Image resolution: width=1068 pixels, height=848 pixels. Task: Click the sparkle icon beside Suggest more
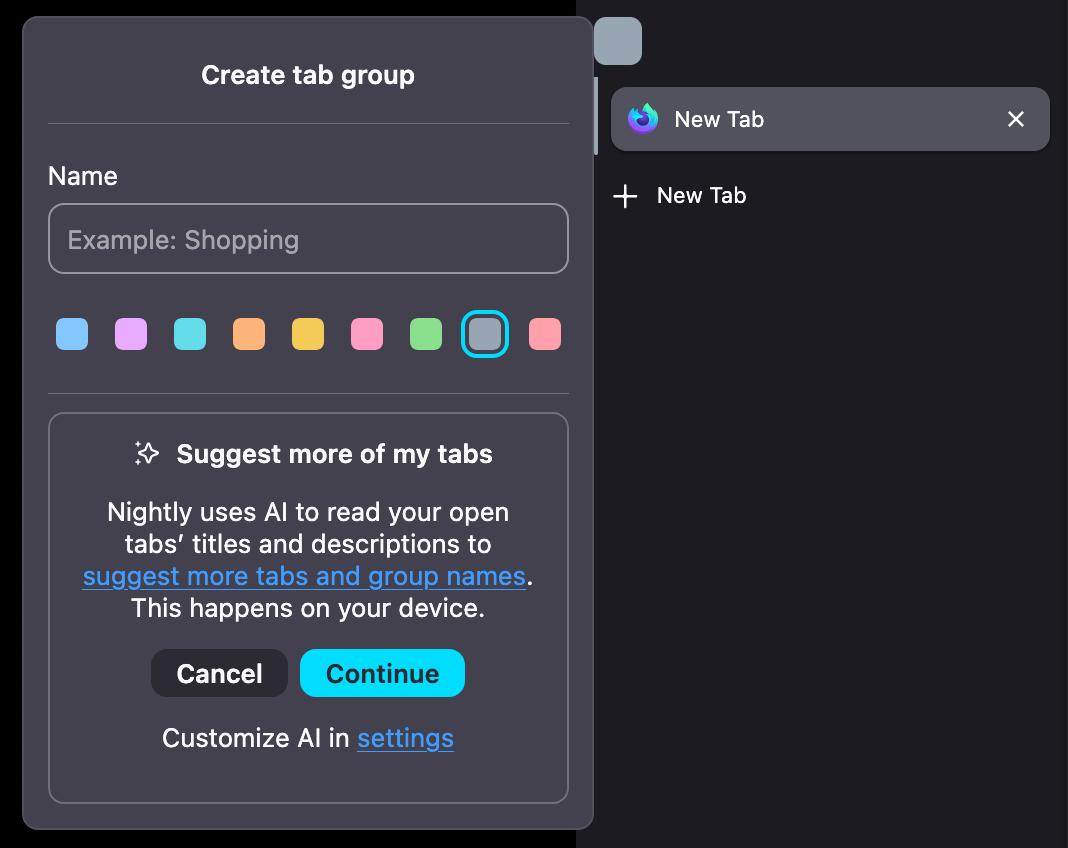(147, 454)
